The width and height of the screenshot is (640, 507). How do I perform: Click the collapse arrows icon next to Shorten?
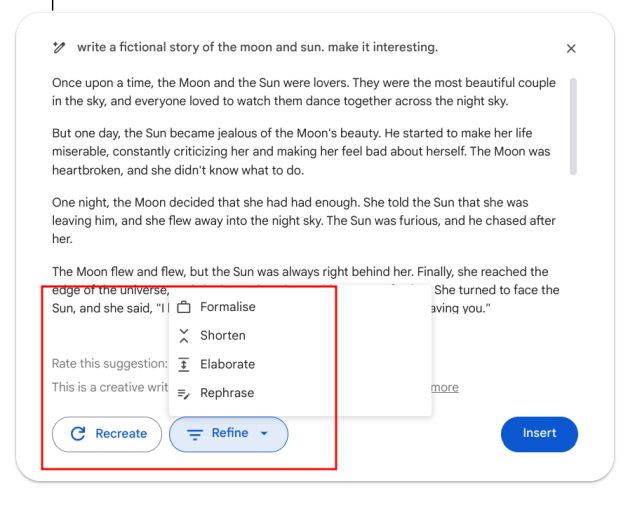tap(184, 336)
